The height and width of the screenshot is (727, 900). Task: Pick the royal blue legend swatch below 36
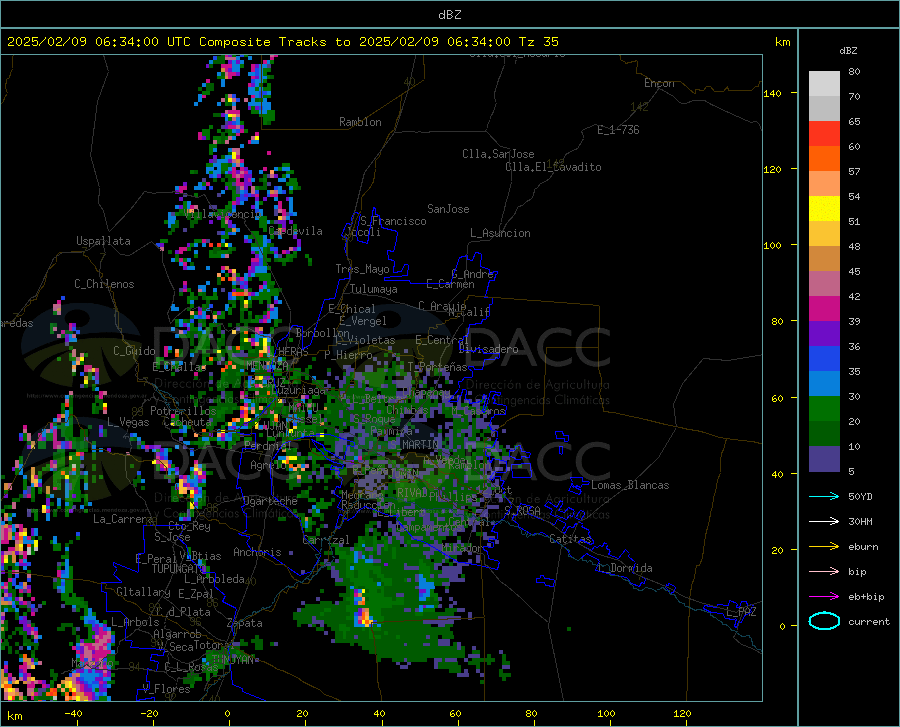pos(824,359)
